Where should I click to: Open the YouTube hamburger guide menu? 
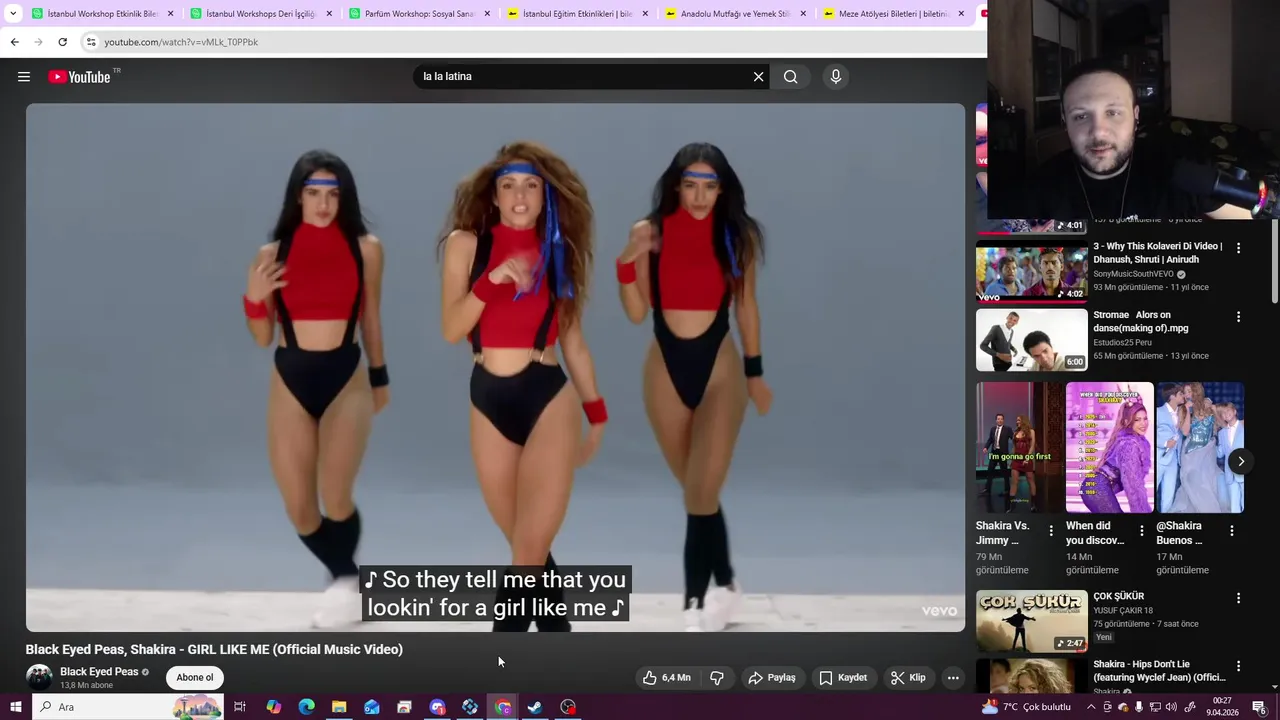24,77
